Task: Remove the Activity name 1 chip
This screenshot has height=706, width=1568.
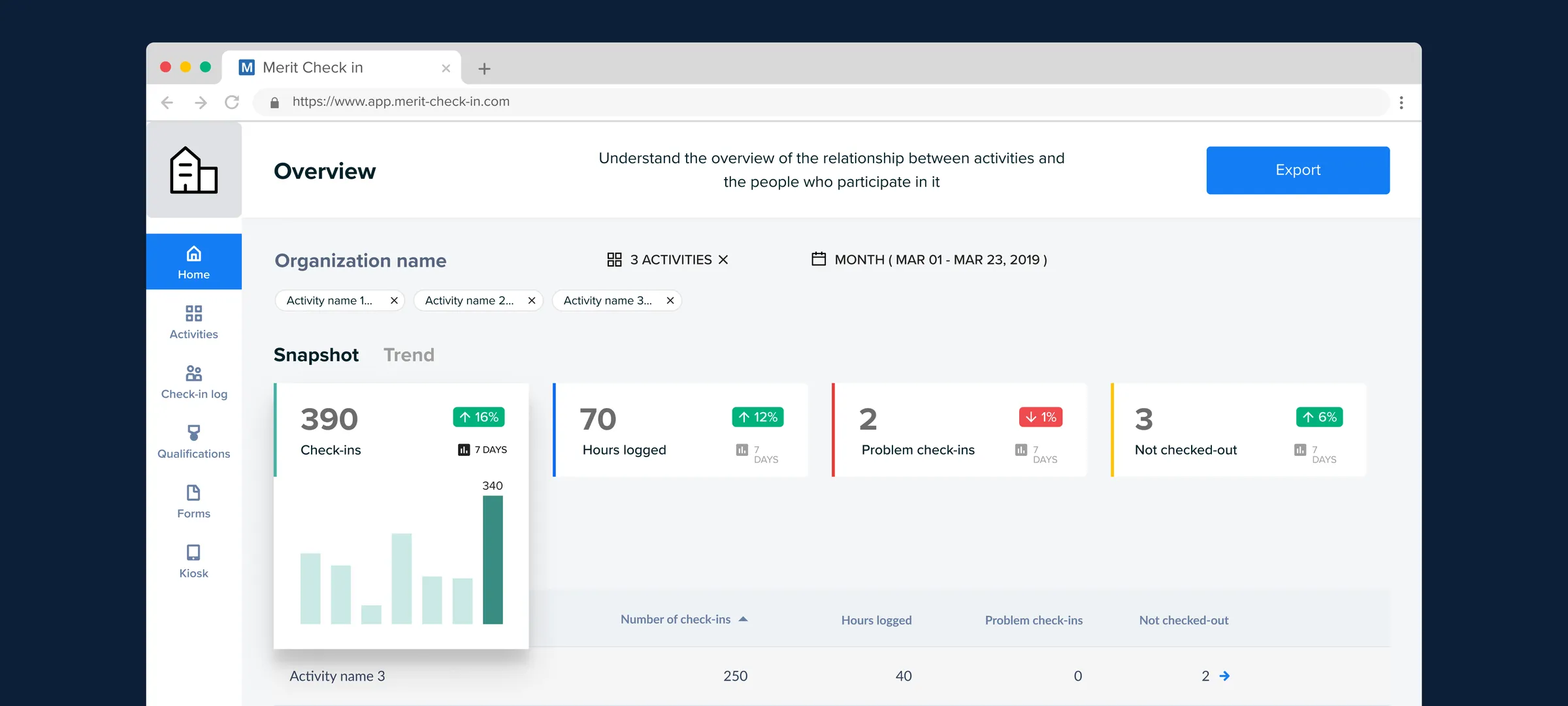Action: pos(394,300)
